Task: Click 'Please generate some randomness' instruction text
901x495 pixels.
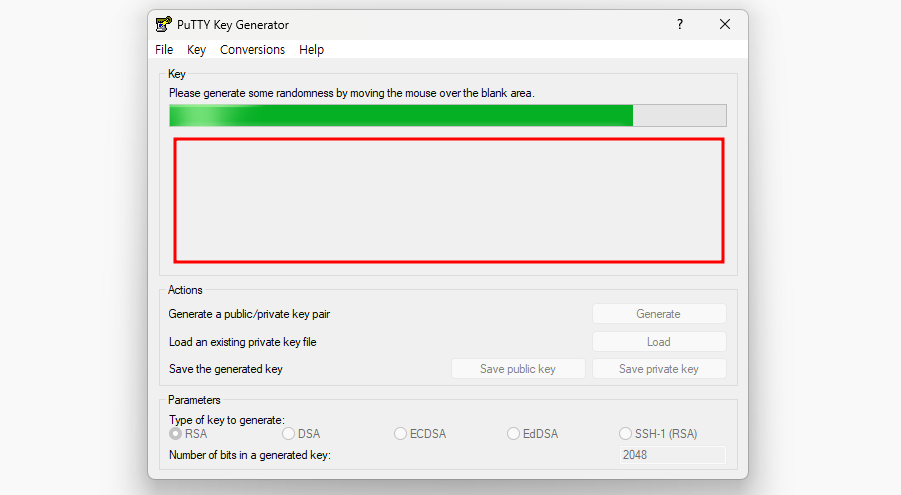Action: pyautogui.click(x=352, y=93)
